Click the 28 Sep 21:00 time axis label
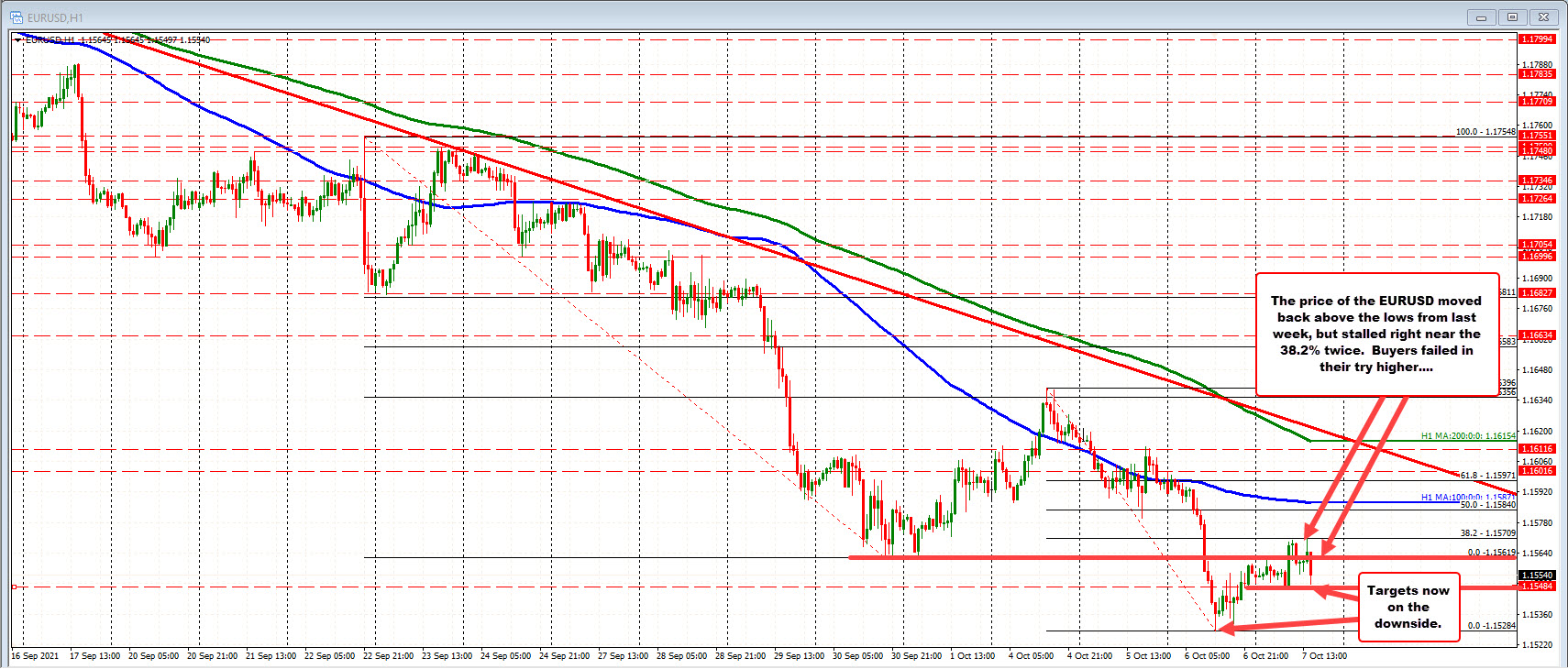This screenshot has width=1568, height=669. coord(740,656)
